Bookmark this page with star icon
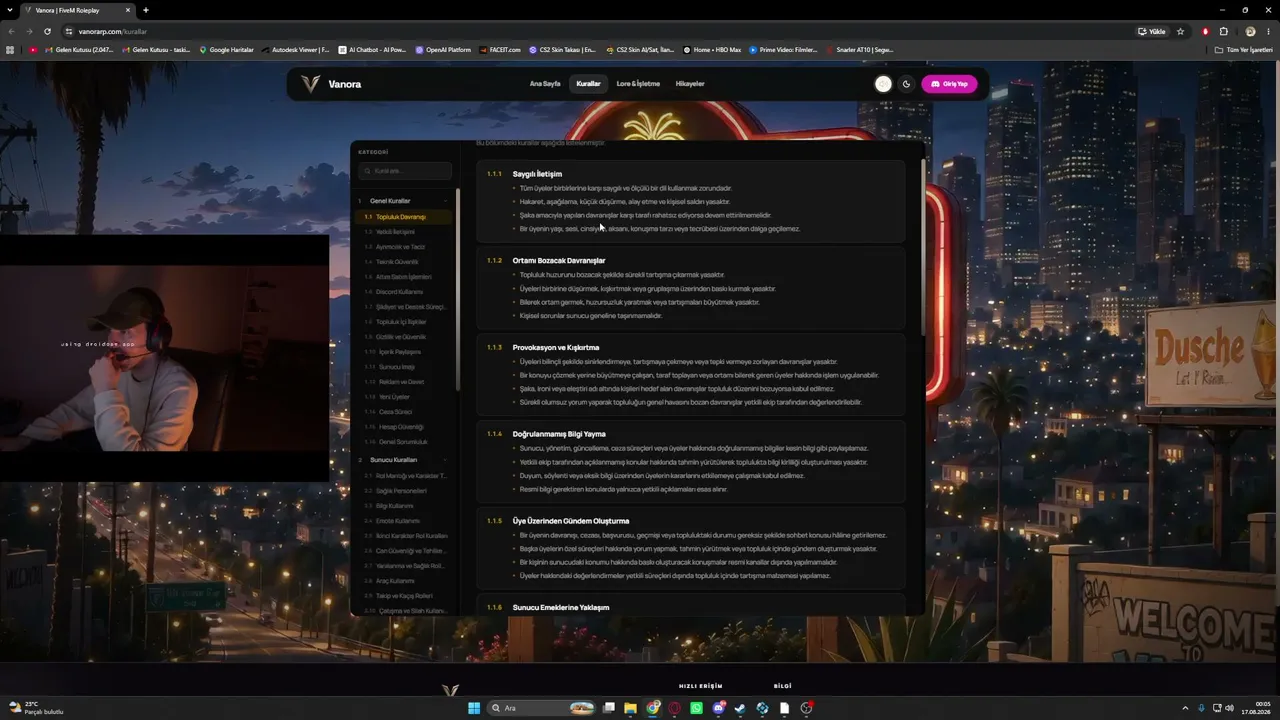Viewport: 1280px width, 720px height. (x=1180, y=31)
